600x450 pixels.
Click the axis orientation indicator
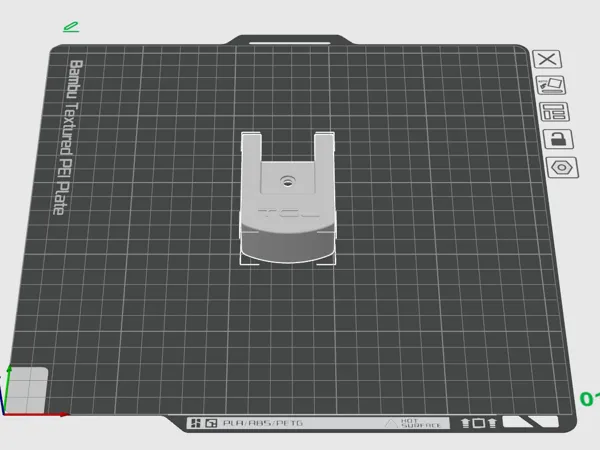click(33, 391)
